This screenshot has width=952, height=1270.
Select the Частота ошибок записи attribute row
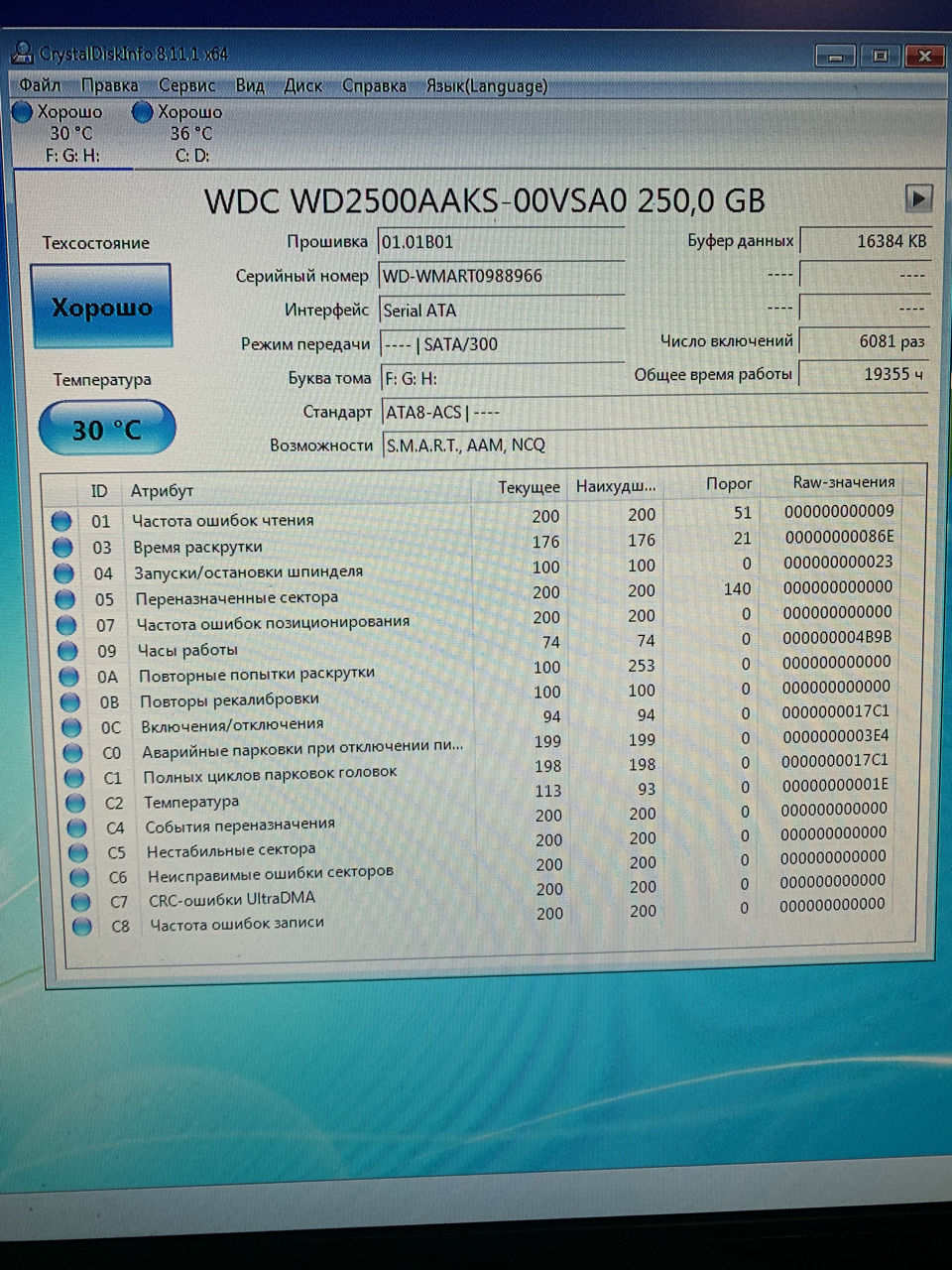click(x=237, y=923)
